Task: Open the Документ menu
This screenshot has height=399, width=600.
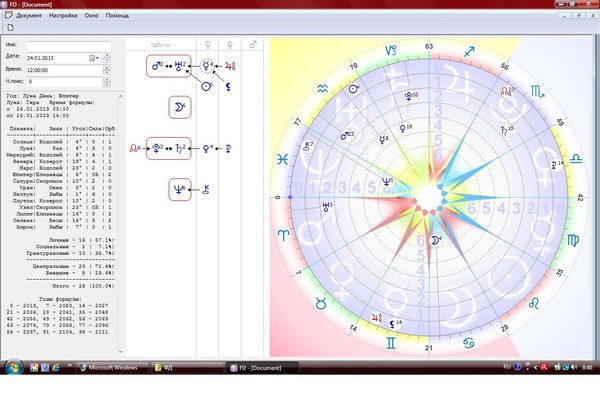Action: point(29,16)
